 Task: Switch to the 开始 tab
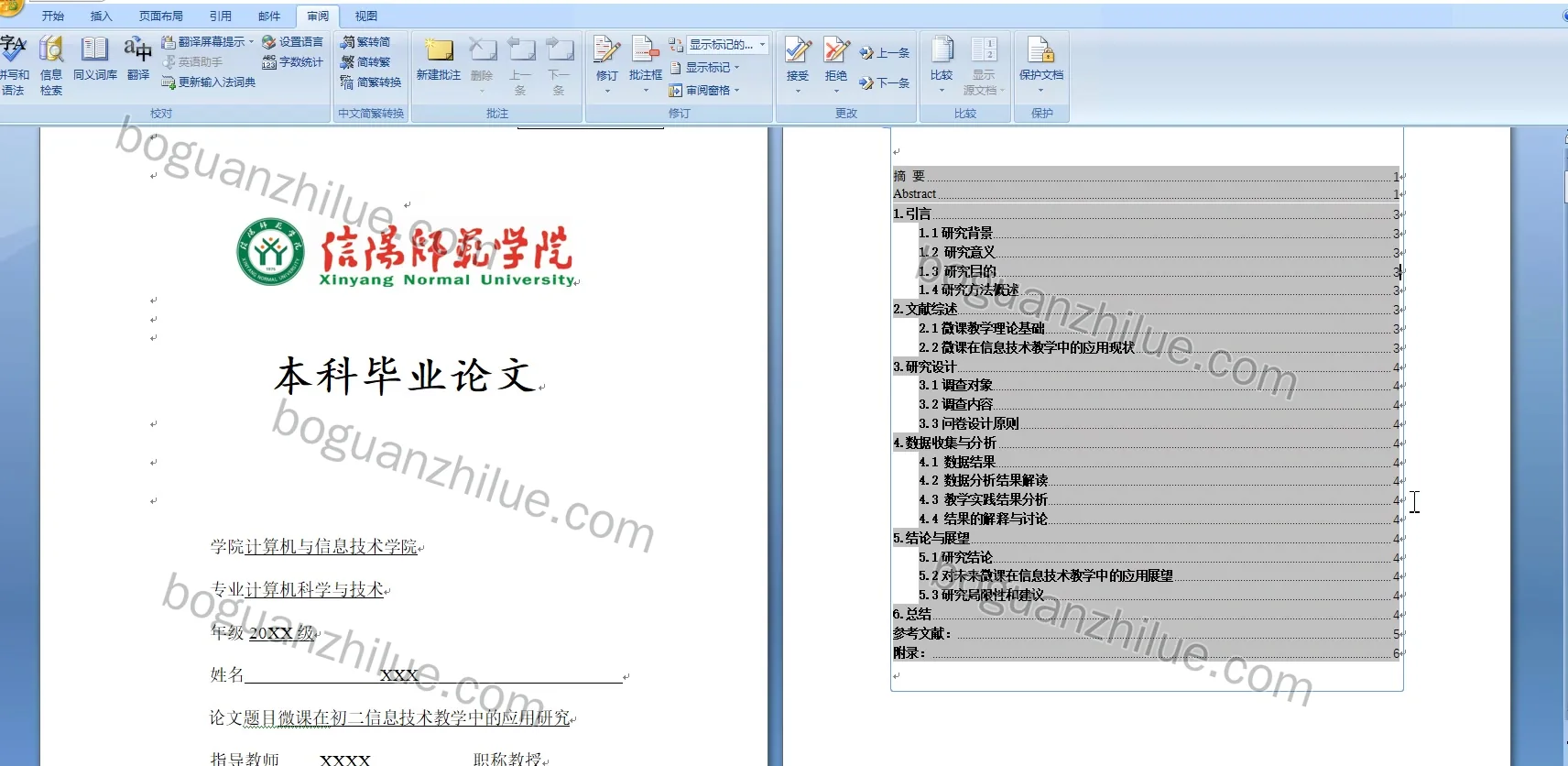click(53, 16)
